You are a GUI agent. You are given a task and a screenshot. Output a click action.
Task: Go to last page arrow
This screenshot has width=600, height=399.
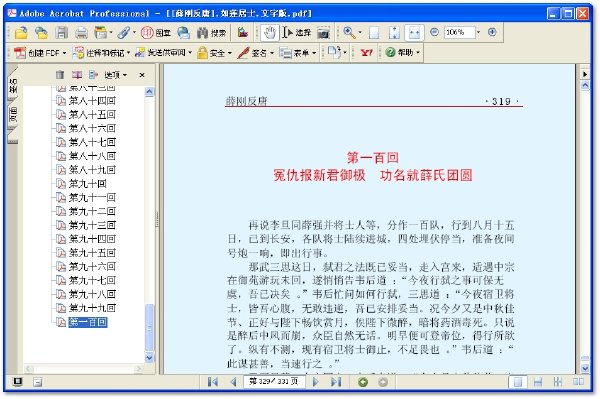(336, 382)
